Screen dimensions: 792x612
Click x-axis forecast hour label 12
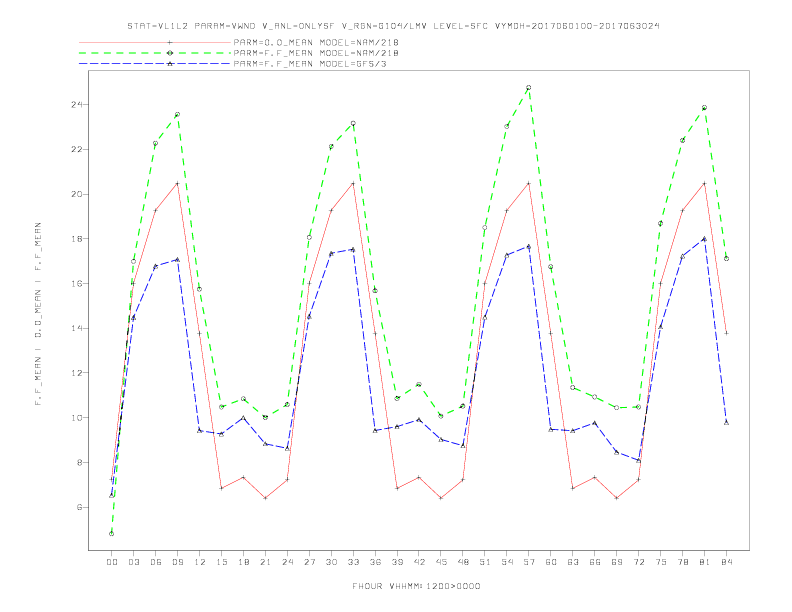tap(200, 562)
